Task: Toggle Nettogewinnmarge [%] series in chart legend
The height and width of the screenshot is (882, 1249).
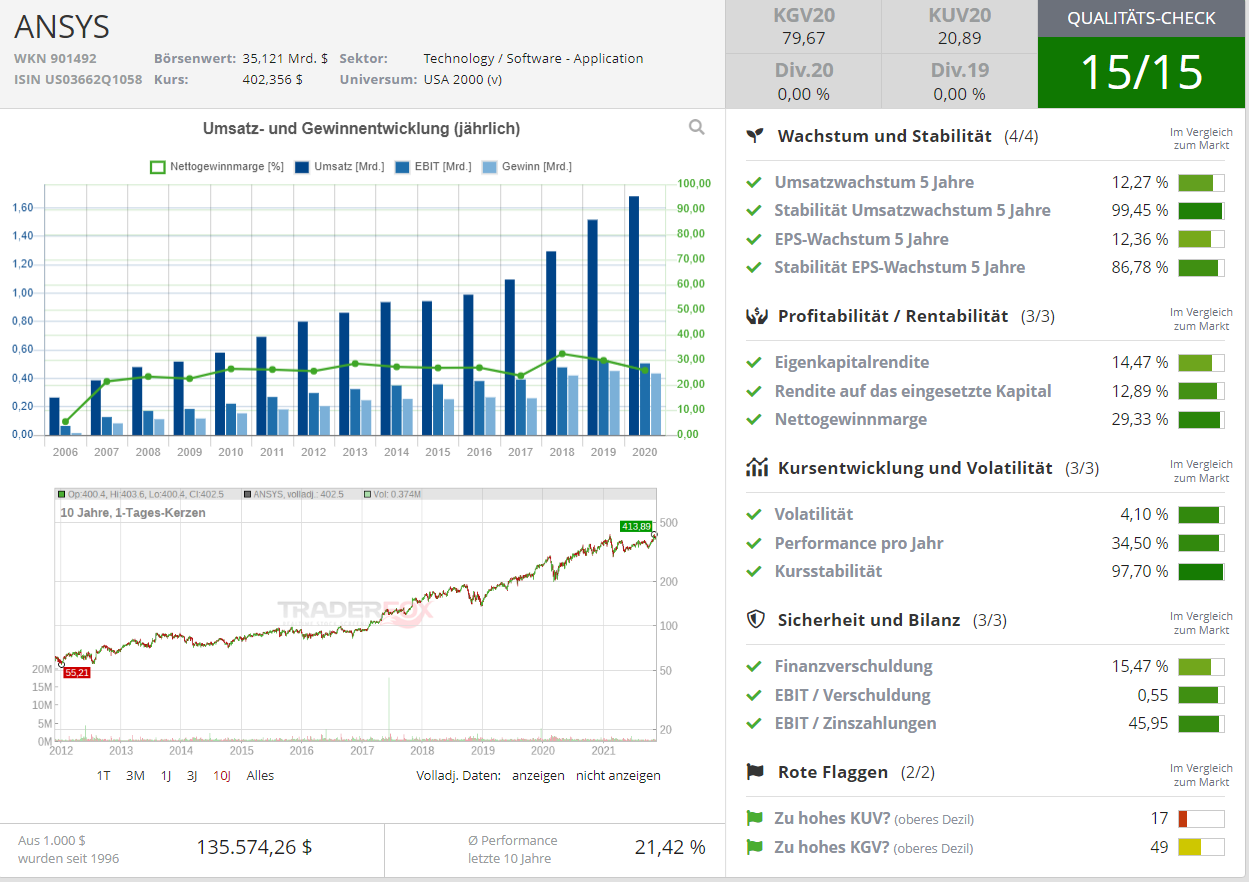Action: [x=217, y=167]
